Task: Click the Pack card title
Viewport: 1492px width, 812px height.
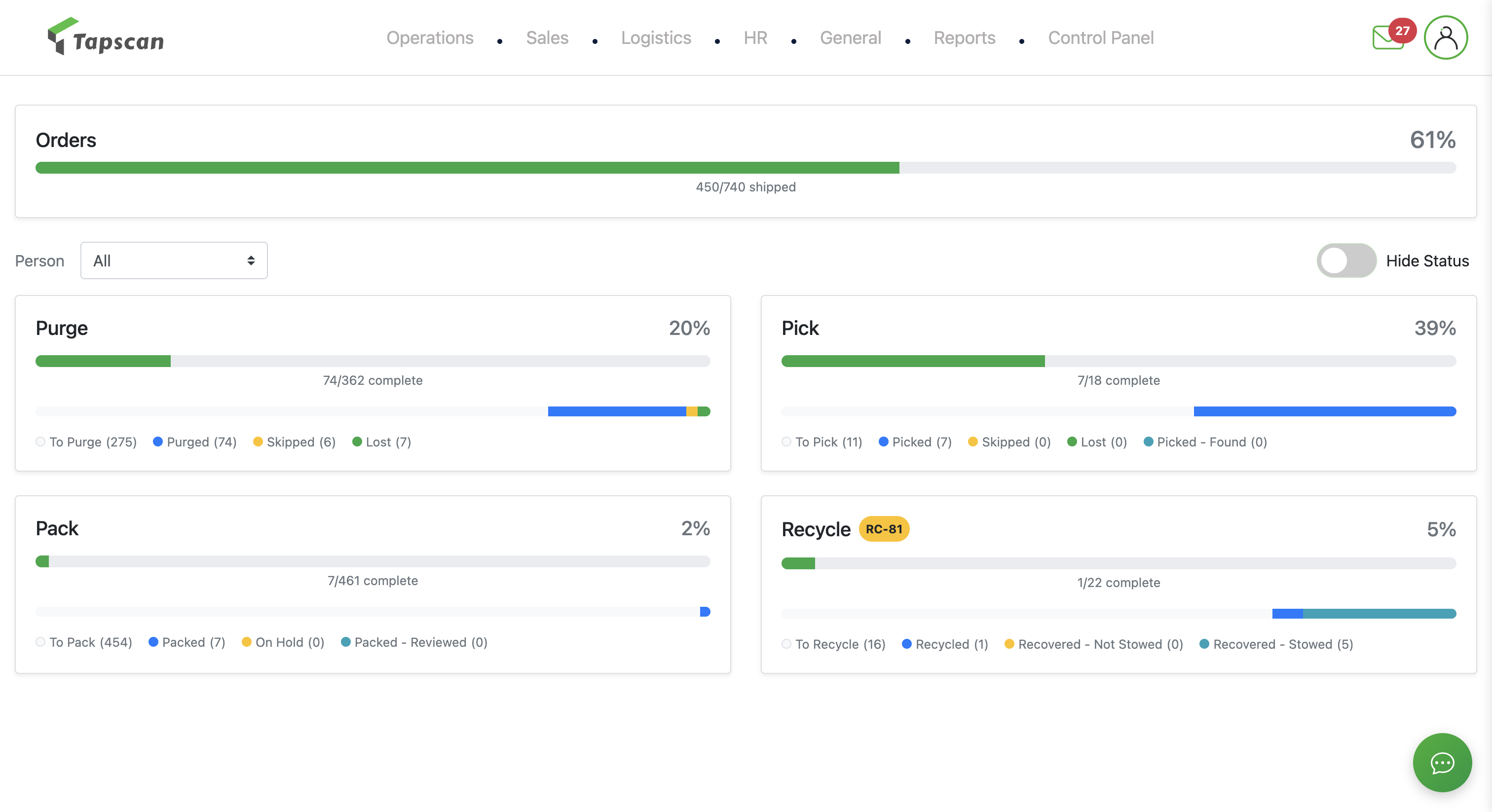Action: click(x=57, y=528)
